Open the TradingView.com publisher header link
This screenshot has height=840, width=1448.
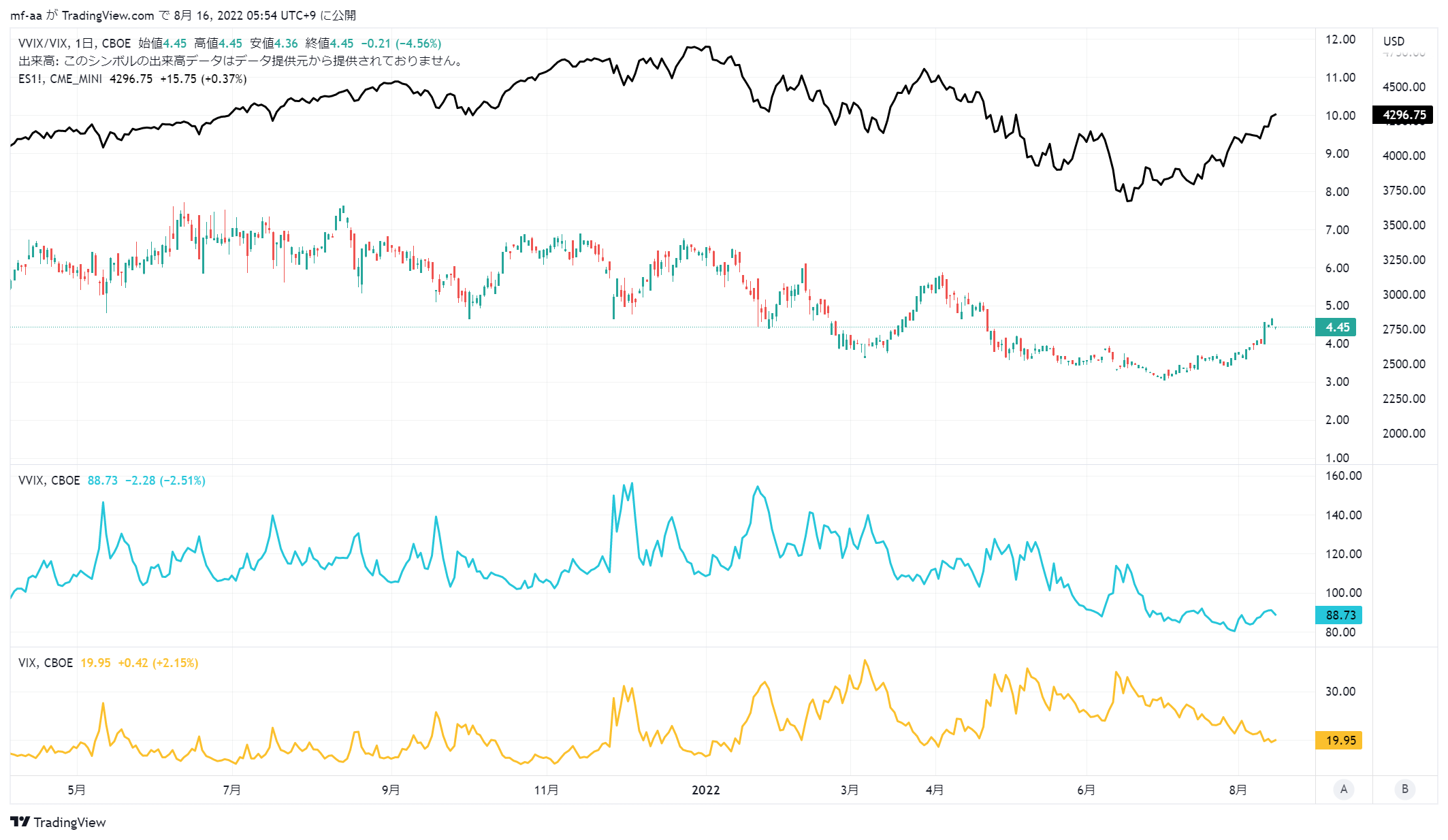pyautogui.click(x=108, y=15)
